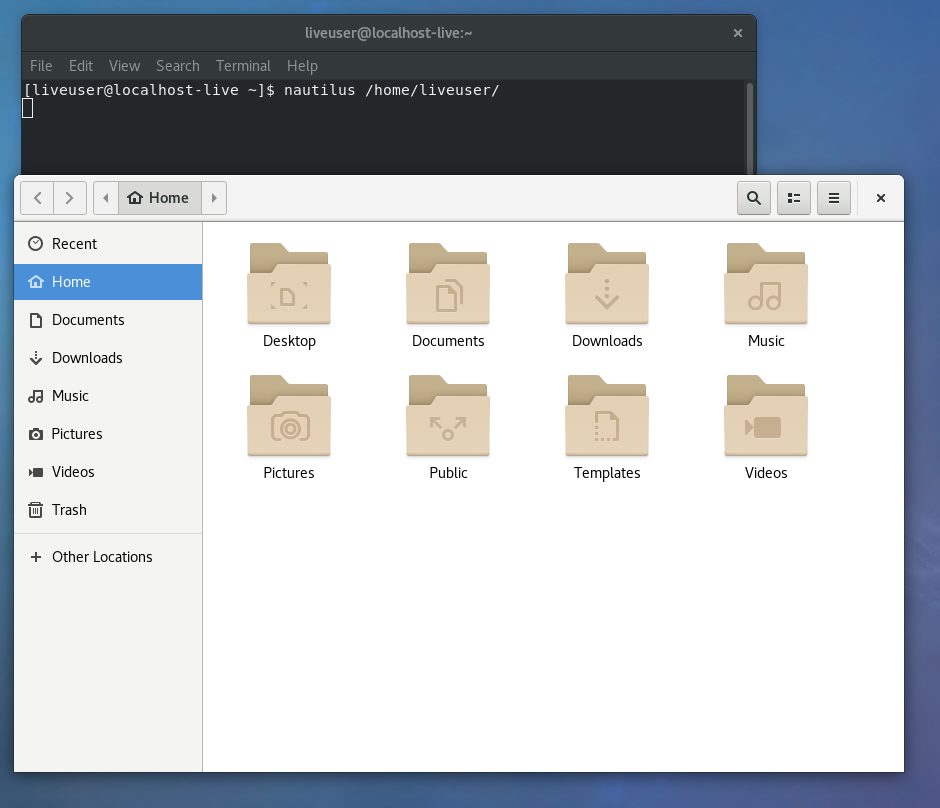The image size is (940, 808).
Task: Open the terminal Help menu
Action: click(302, 66)
